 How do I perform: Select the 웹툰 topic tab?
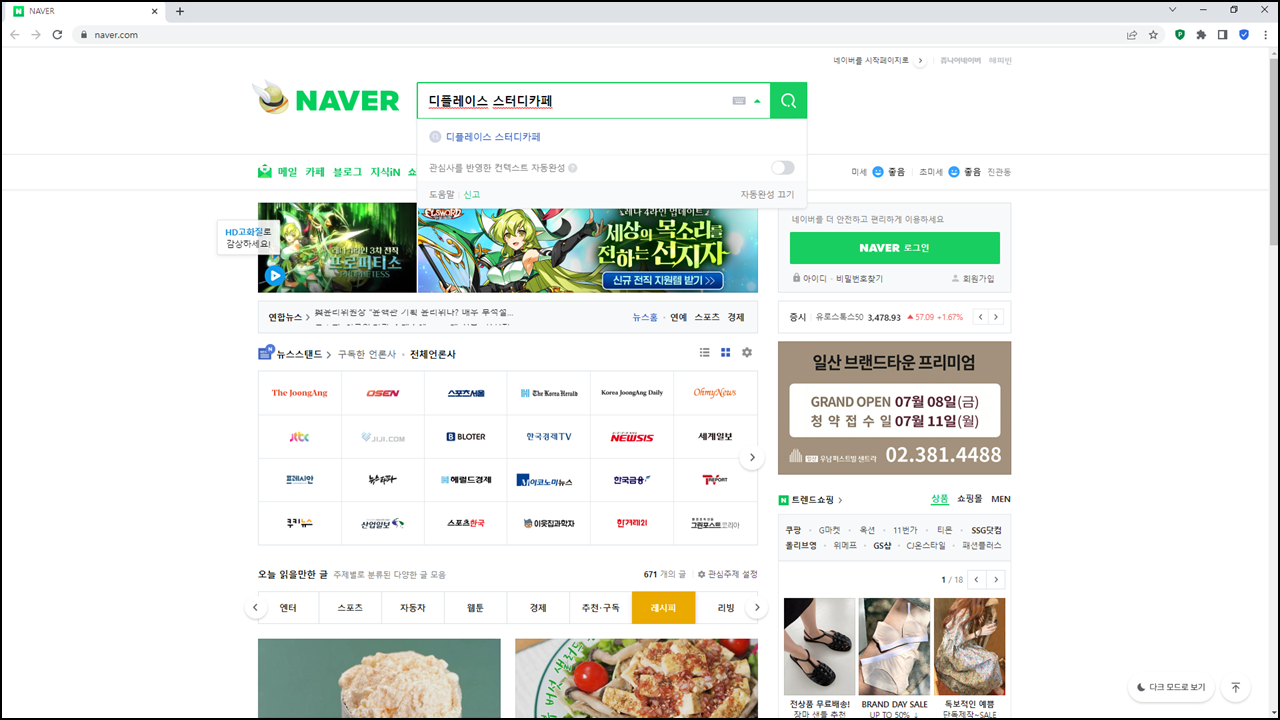pyautogui.click(x=475, y=608)
